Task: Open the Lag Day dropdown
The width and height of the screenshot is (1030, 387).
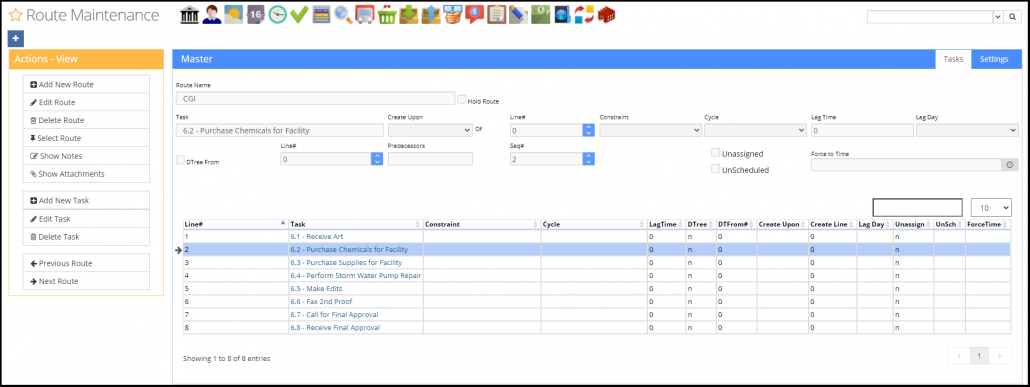Action: click(967, 130)
